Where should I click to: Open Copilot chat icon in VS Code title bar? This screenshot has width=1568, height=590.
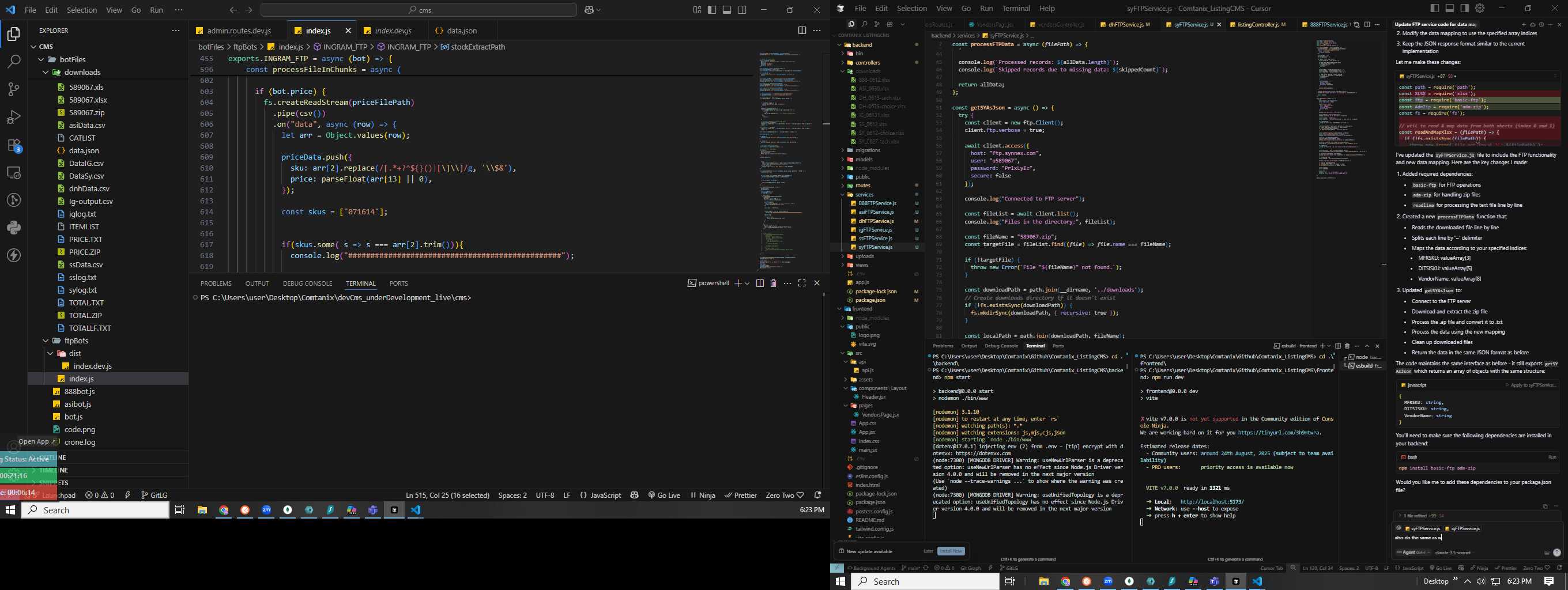pos(590,10)
